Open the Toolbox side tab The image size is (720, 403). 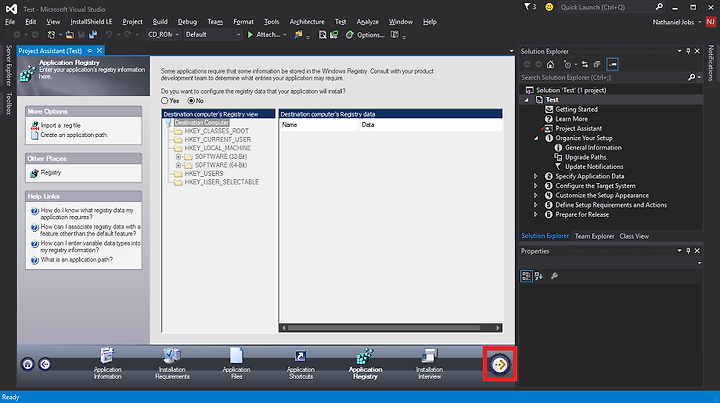pyautogui.click(x=9, y=103)
